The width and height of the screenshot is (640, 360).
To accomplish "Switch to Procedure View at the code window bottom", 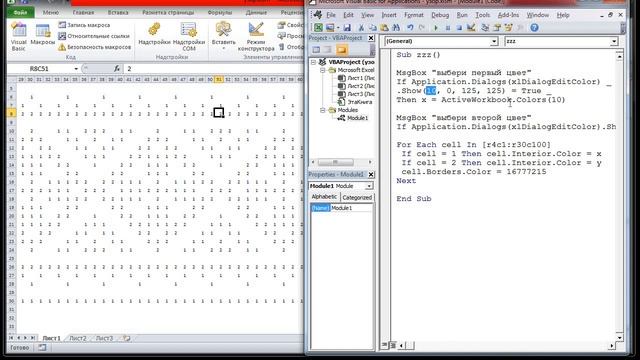I will pos(384,346).
